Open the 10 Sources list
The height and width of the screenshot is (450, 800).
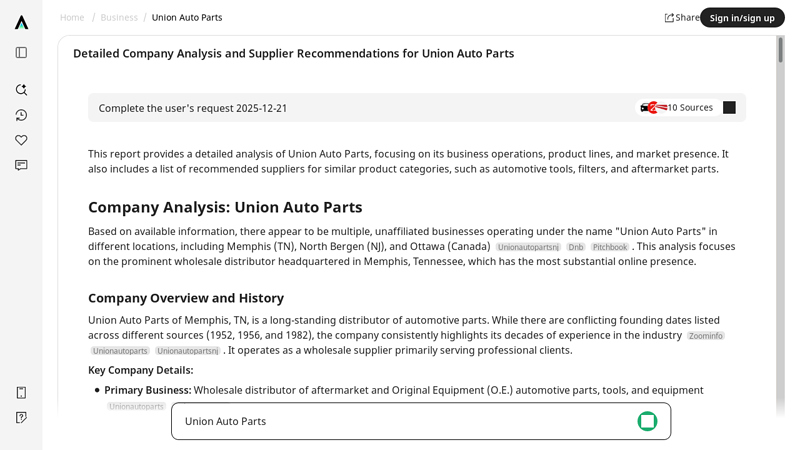coord(677,108)
